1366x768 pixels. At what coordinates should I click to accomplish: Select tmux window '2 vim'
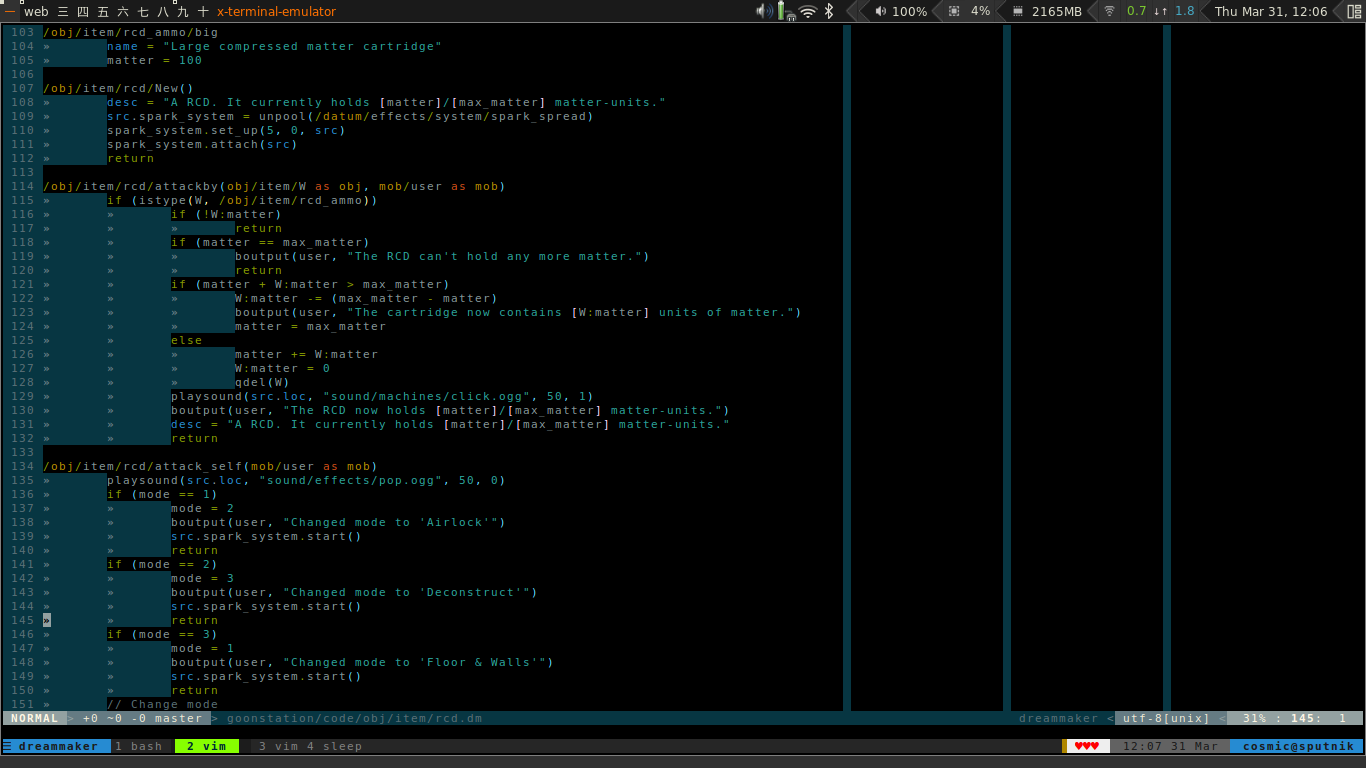click(x=207, y=746)
